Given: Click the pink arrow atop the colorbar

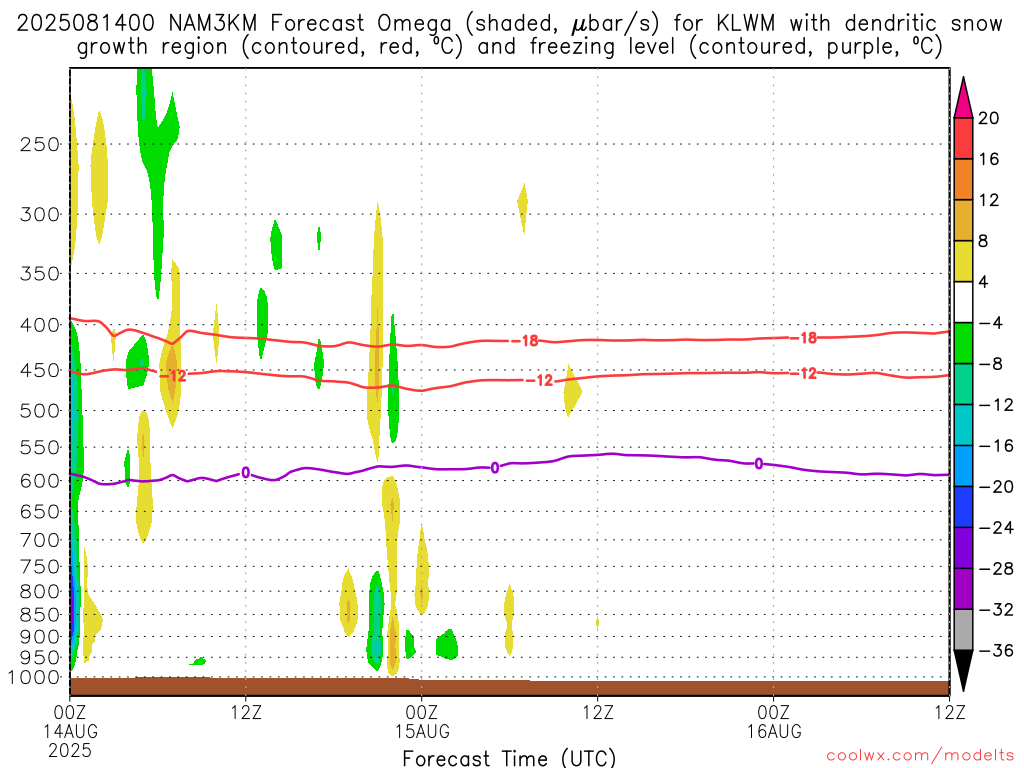Looking at the screenshot, I should tap(963, 98).
